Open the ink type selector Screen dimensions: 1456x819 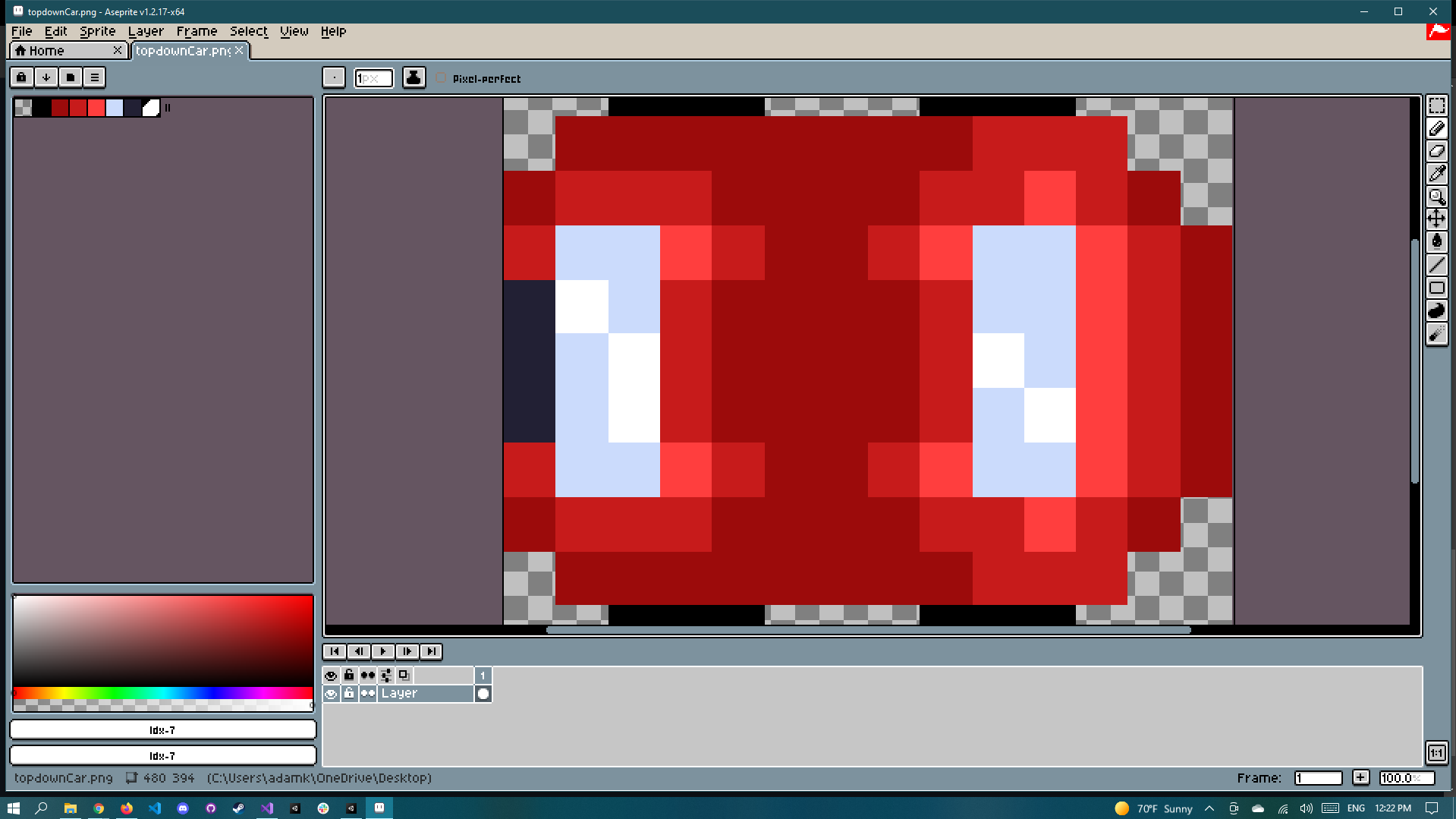click(x=414, y=77)
